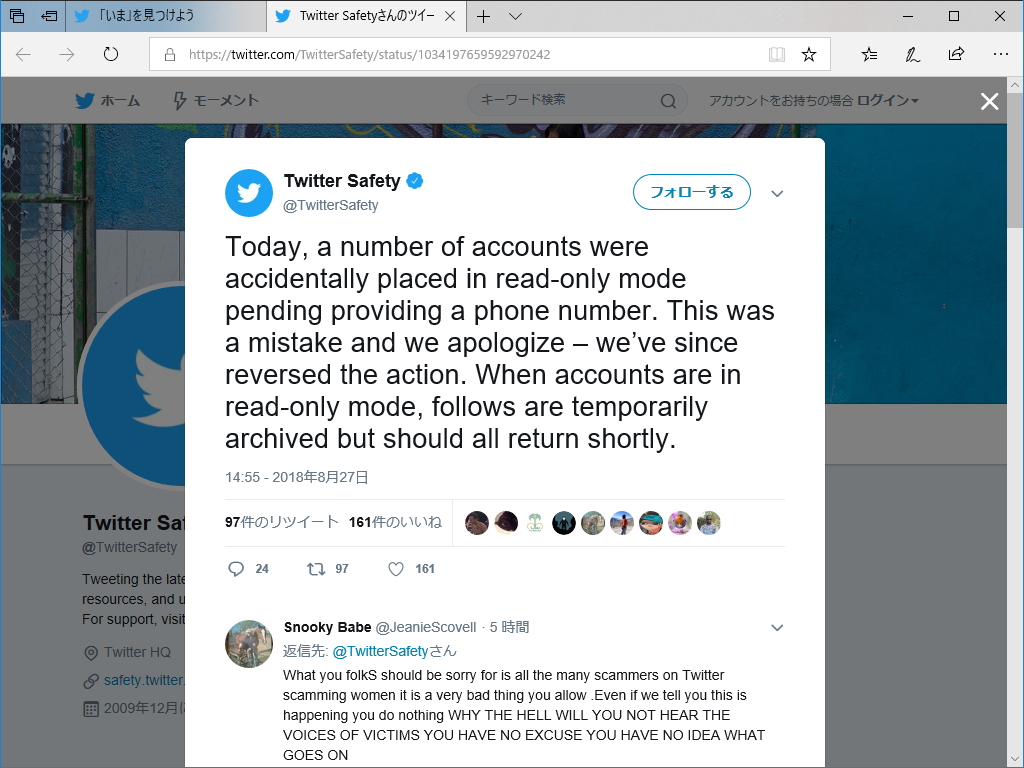Image resolution: width=1024 pixels, height=768 pixels.
Task: Click the retweet icon under the tweet
Action: click(x=316, y=569)
